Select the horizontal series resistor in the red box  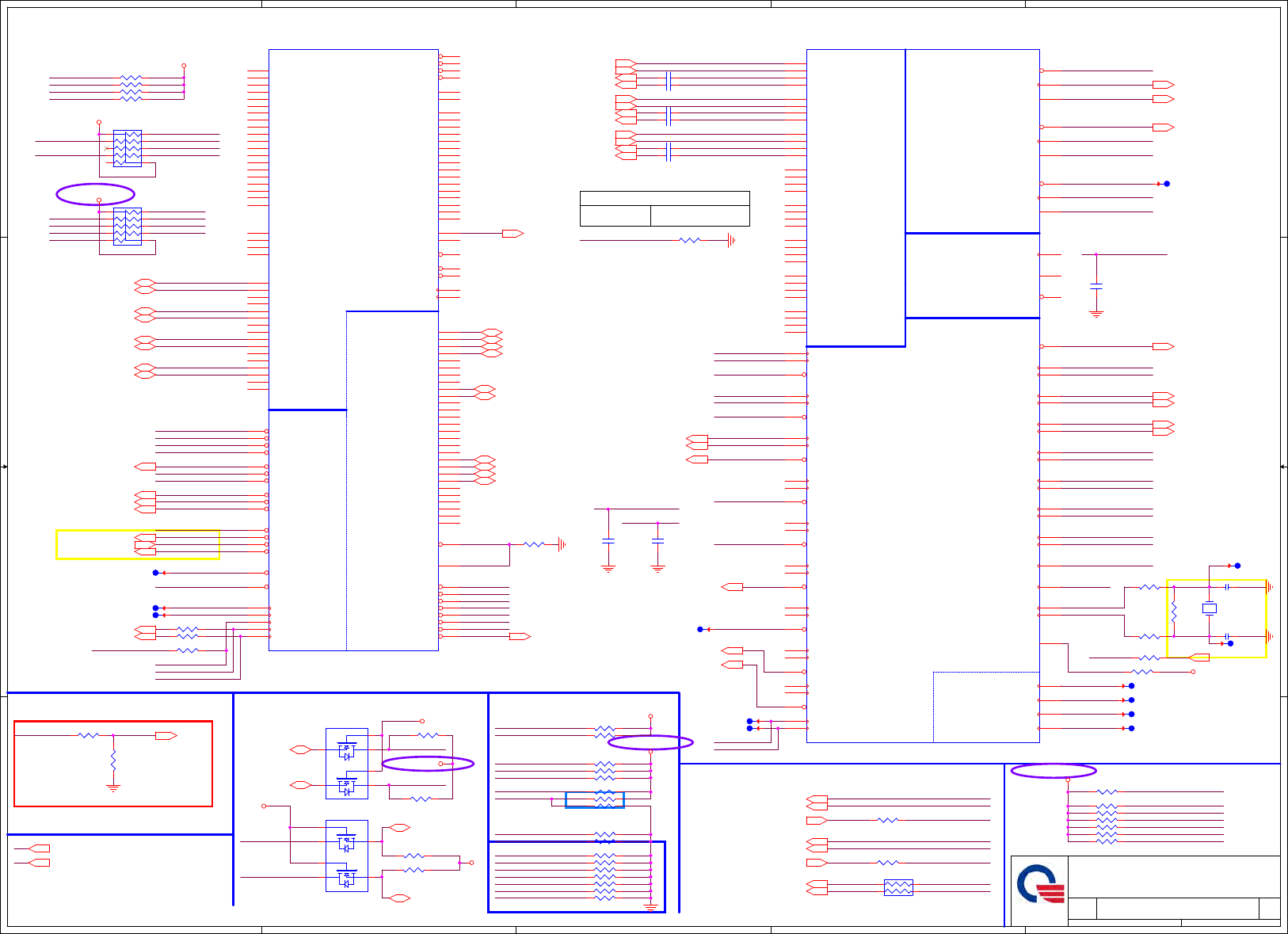88,736
